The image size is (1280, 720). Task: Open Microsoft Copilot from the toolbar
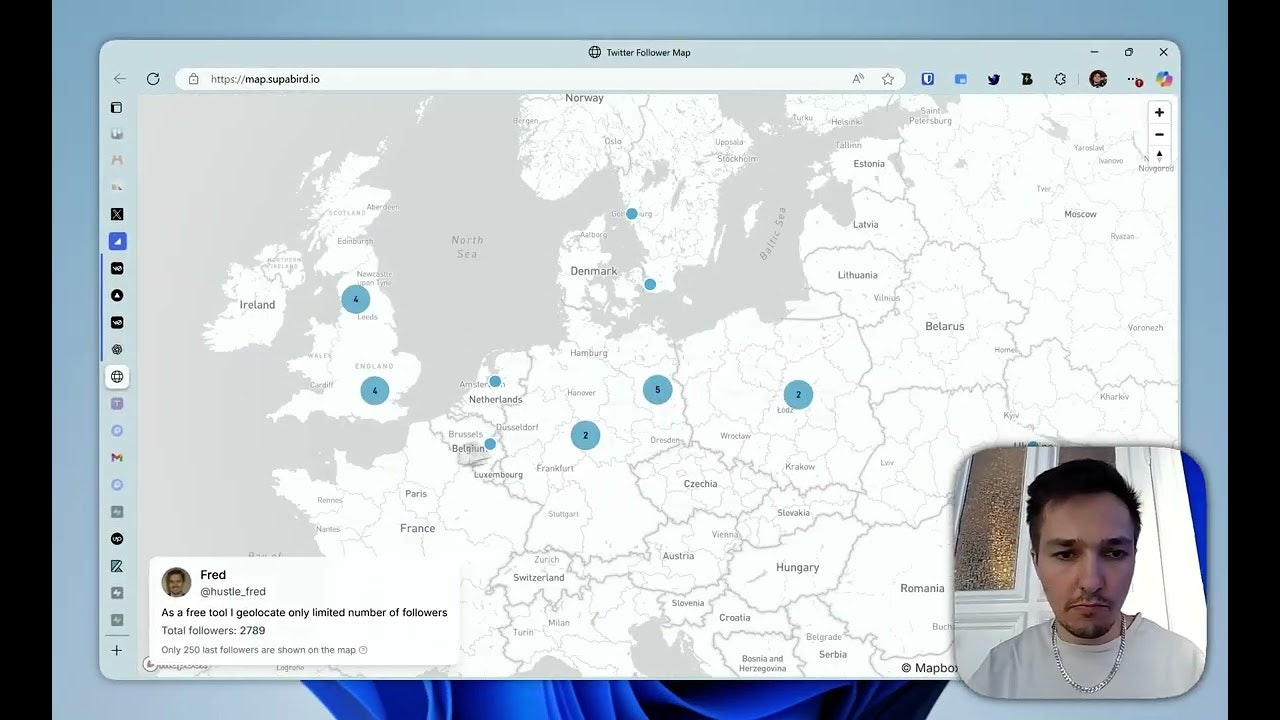(1163, 78)
